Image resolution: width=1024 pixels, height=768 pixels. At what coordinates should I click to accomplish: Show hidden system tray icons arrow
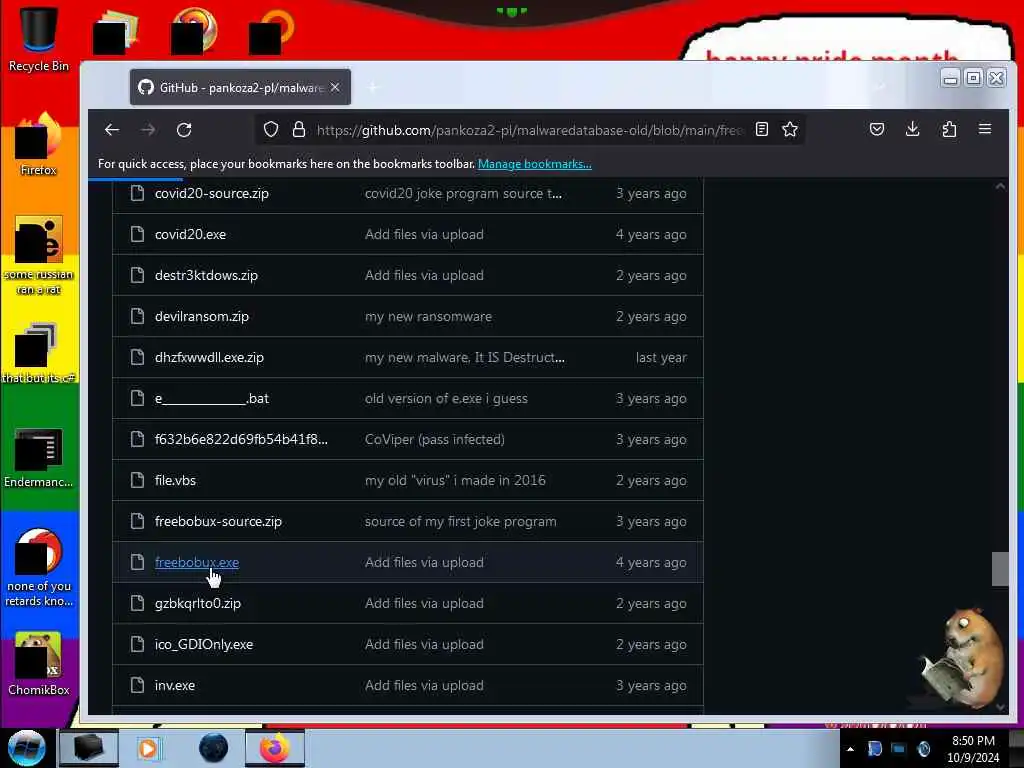click(x=850, y=749)
